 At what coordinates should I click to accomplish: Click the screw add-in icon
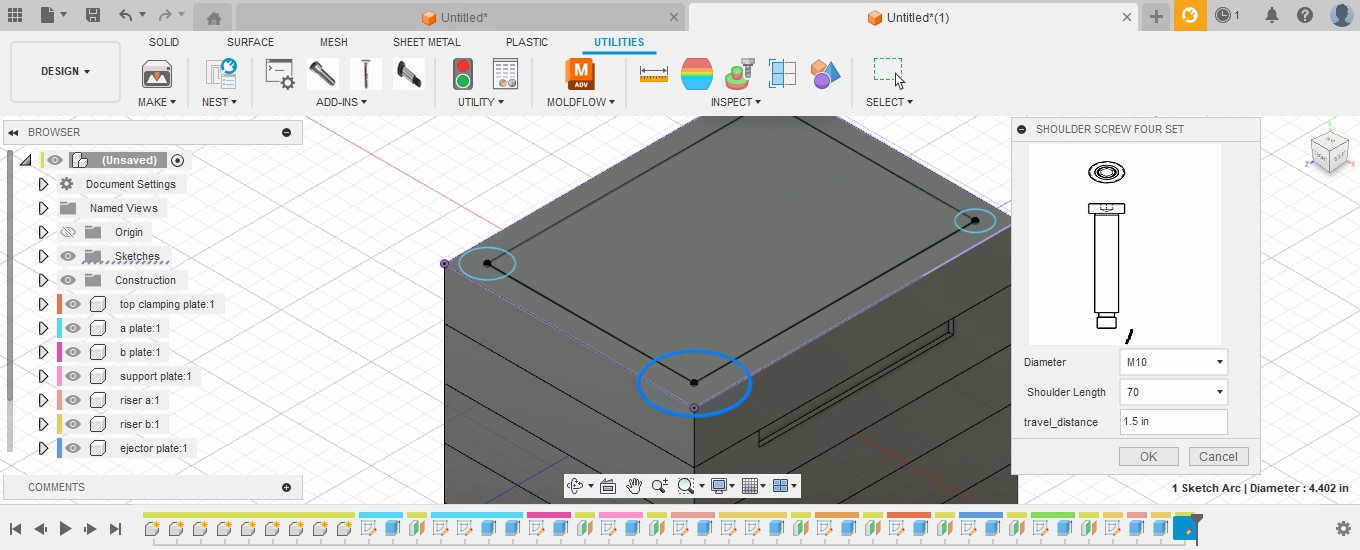click(x=366, y=74)
